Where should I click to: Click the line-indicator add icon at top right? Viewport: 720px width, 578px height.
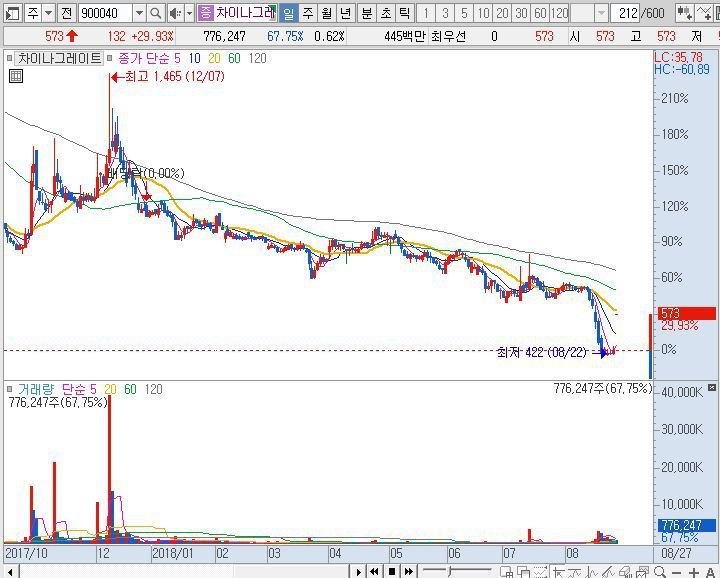click(x=703, y=13)
